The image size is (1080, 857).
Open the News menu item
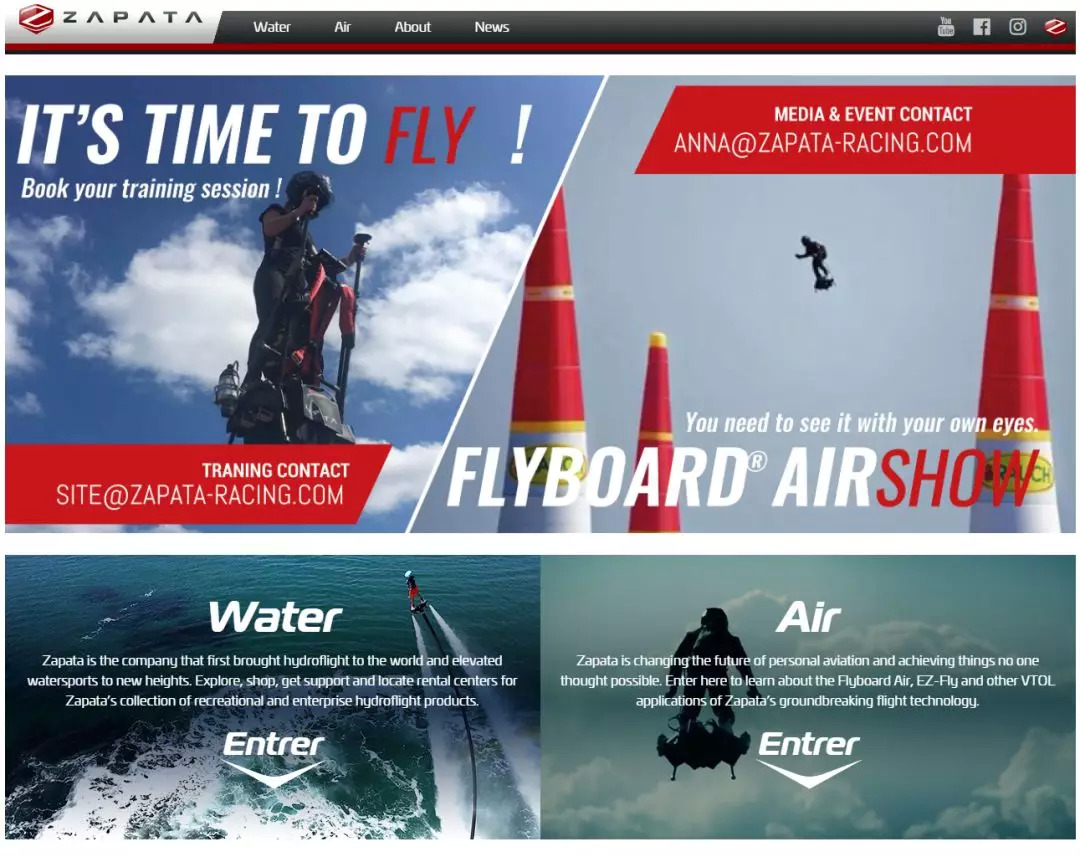pyautogui.click(x=491, y=27)
